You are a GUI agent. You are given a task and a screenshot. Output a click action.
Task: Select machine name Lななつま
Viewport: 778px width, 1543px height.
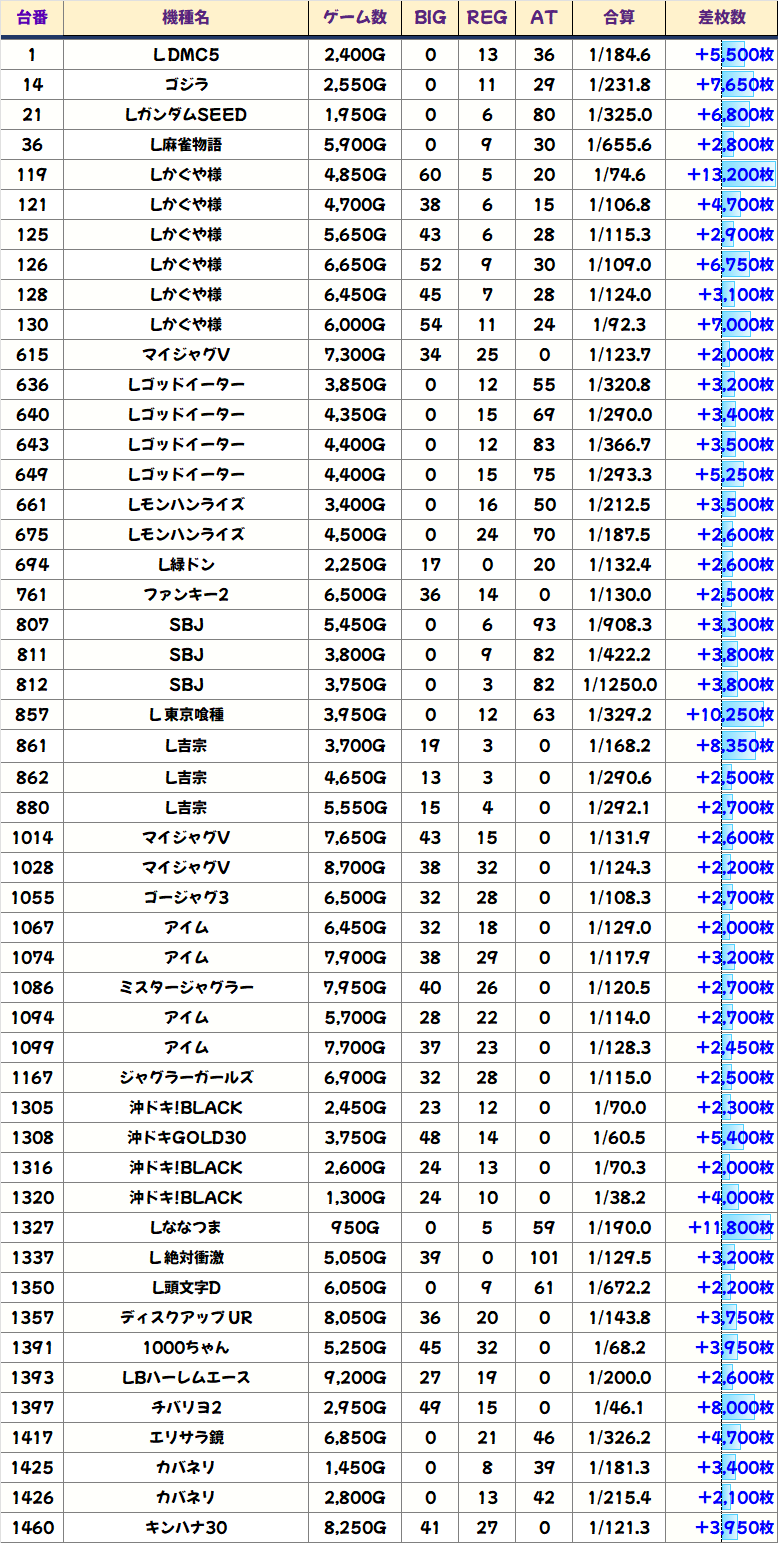tap(186, 1227)
